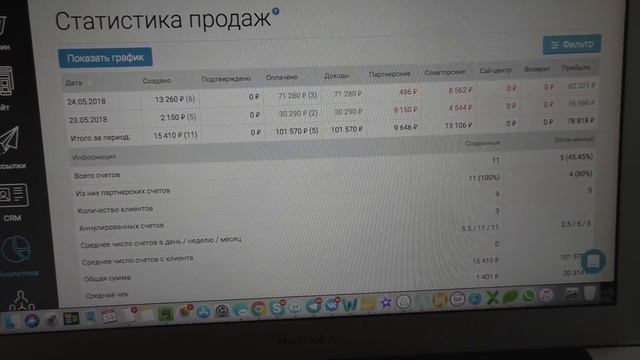The image size is (640, 360).
Task: Open Photos app in the dock
Action: pos(185,312)
